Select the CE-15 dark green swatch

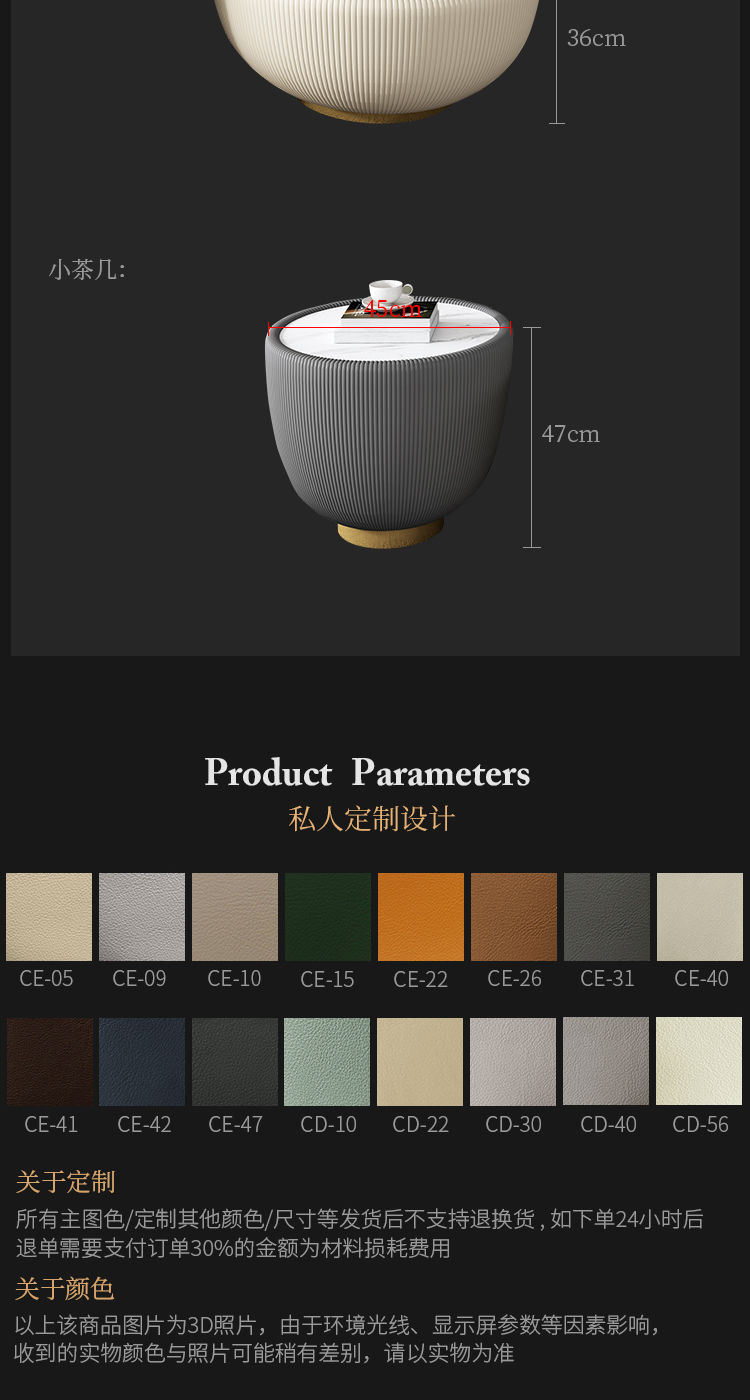click(x=328, y=917)
